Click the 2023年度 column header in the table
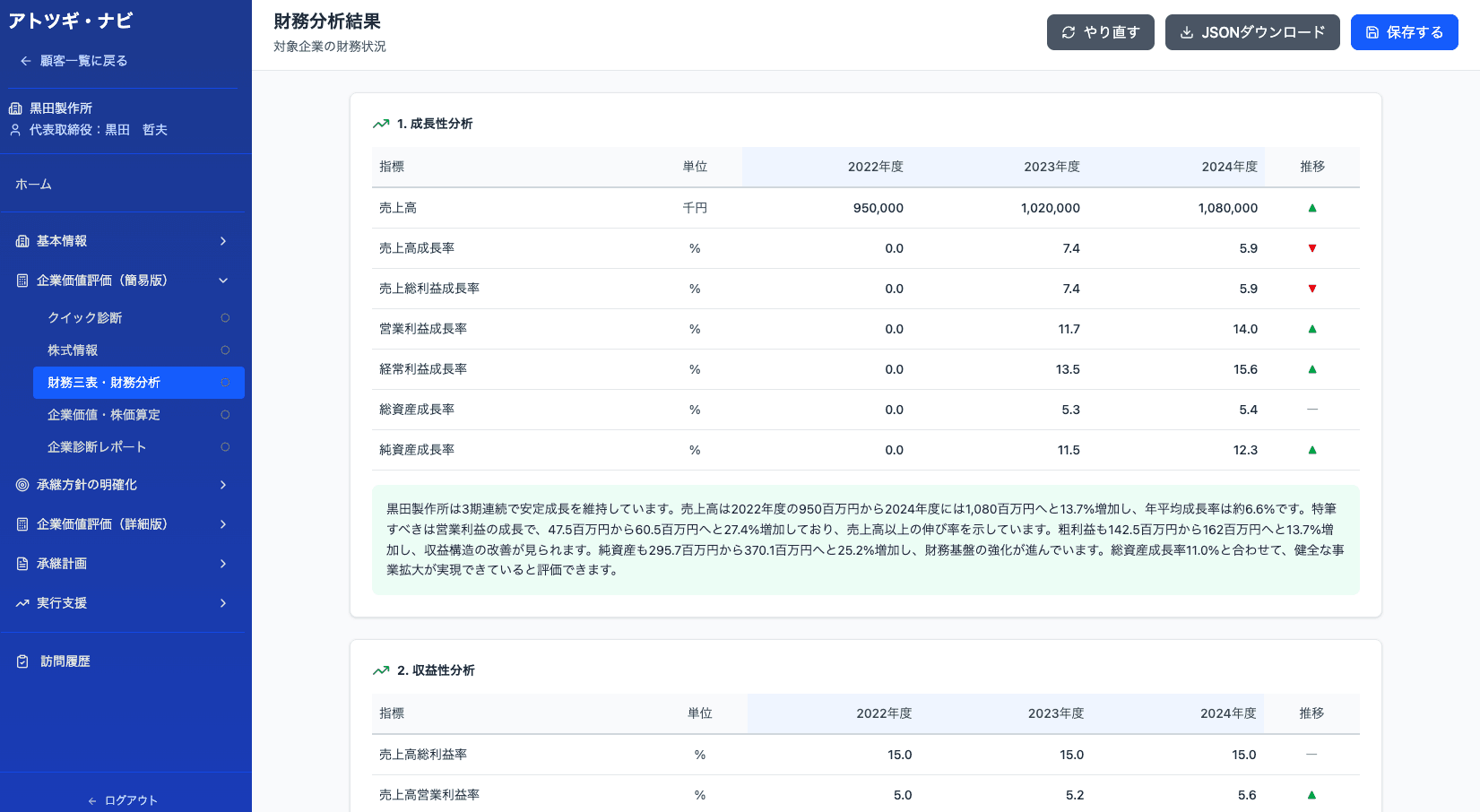Image resolution: width=1480 pixels, height=812 pixels. click(x=1051, y=167)
